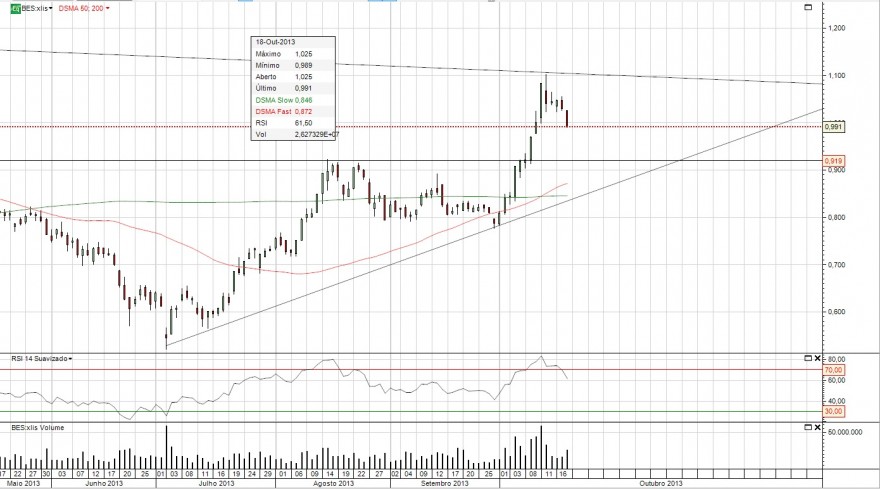Click the Mínimo 0,989 row in tooltip
The height and width of the screenshot is (489, 880).
point(293,65)
